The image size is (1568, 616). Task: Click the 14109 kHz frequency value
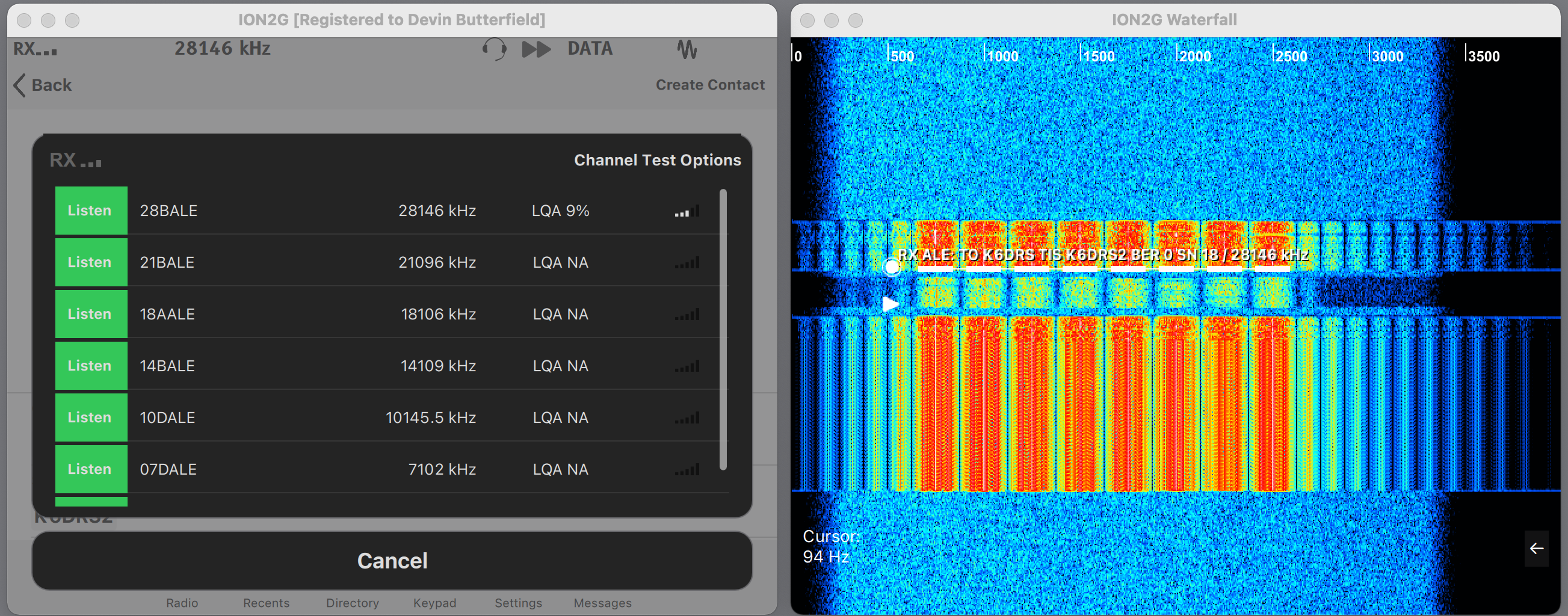[x=438, y=366]
